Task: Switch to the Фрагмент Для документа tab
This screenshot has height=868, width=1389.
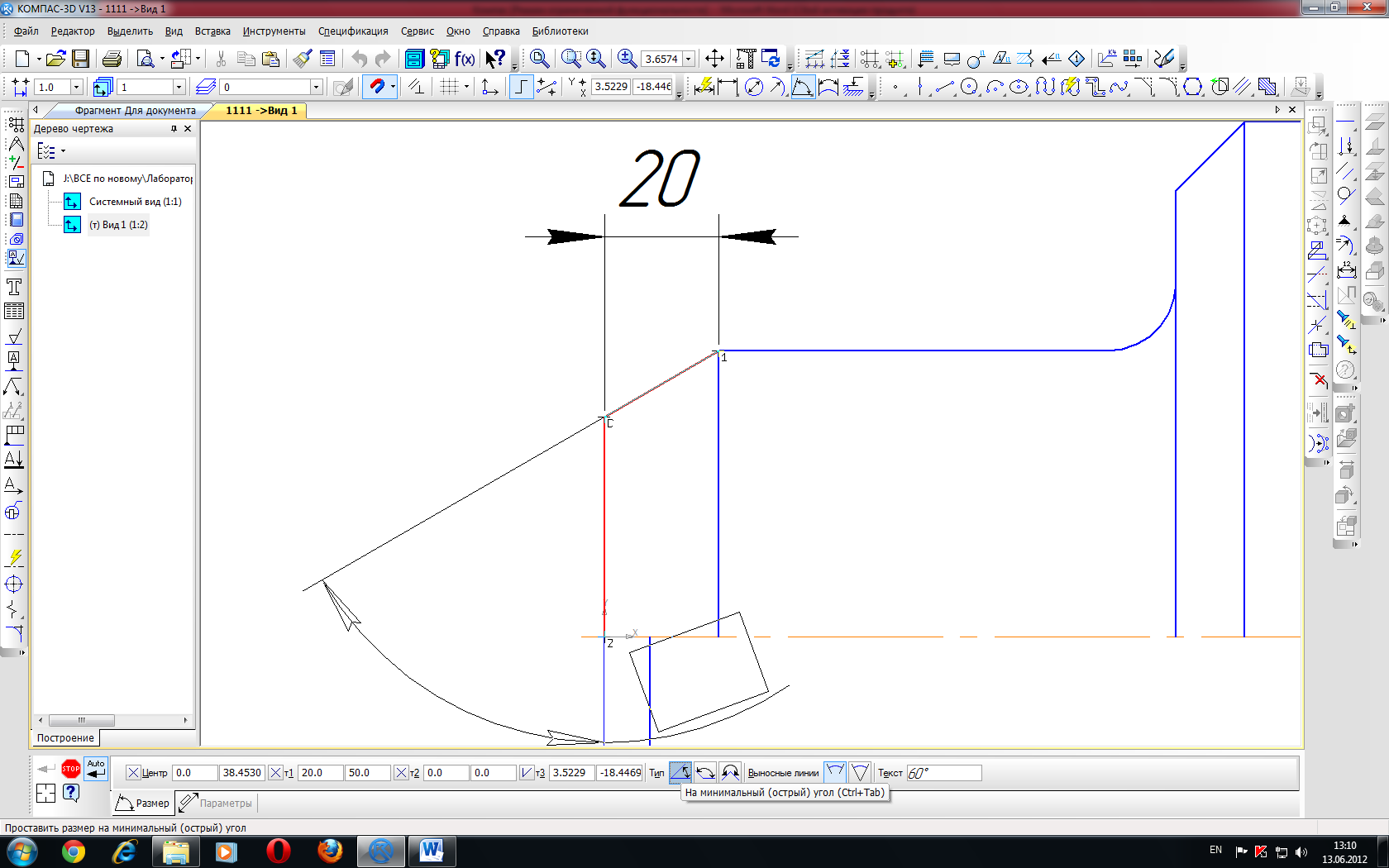Action: pyautogui.click(x=135, y=111)
